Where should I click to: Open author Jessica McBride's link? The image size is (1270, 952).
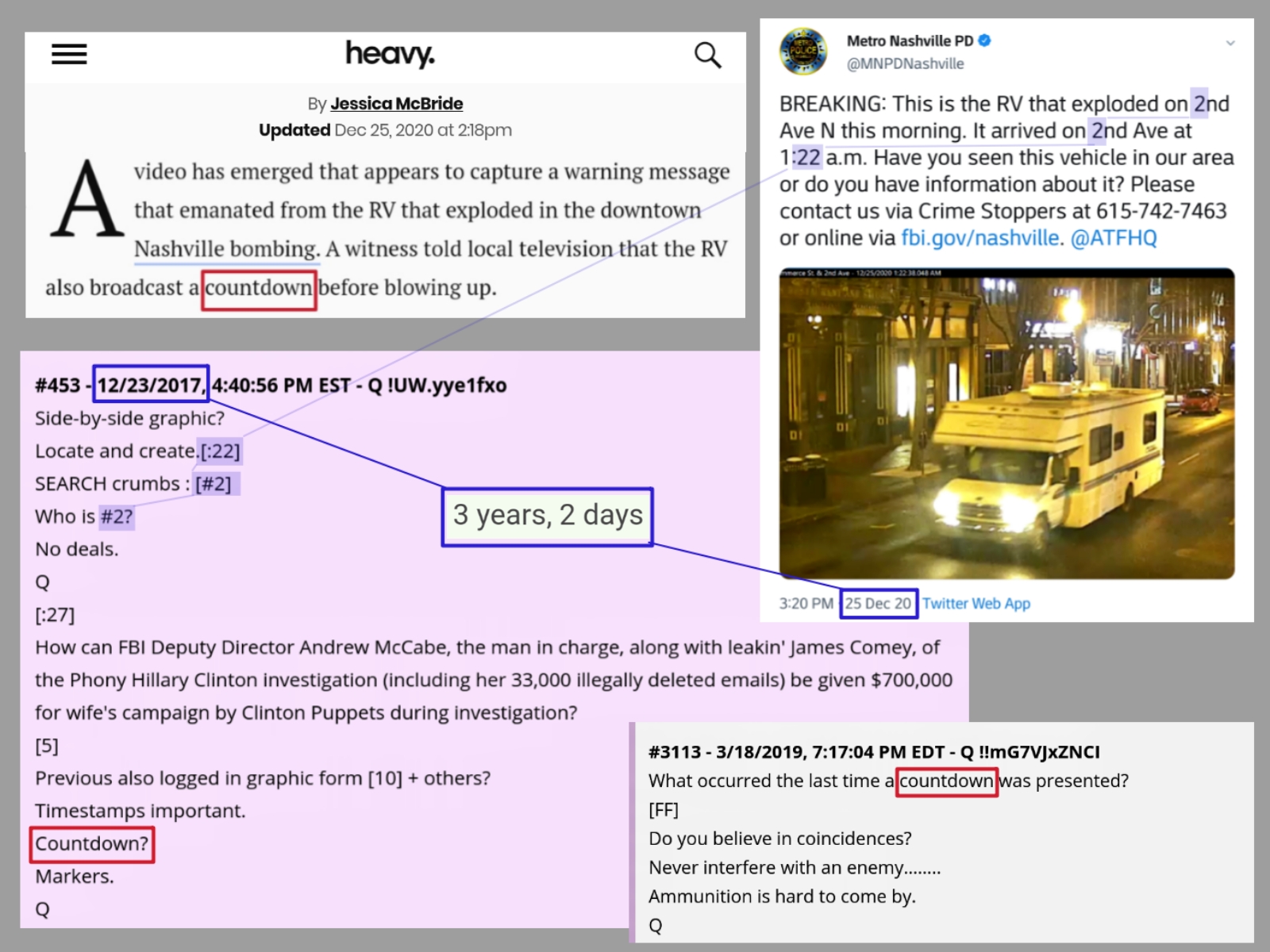tap(397, 104)
